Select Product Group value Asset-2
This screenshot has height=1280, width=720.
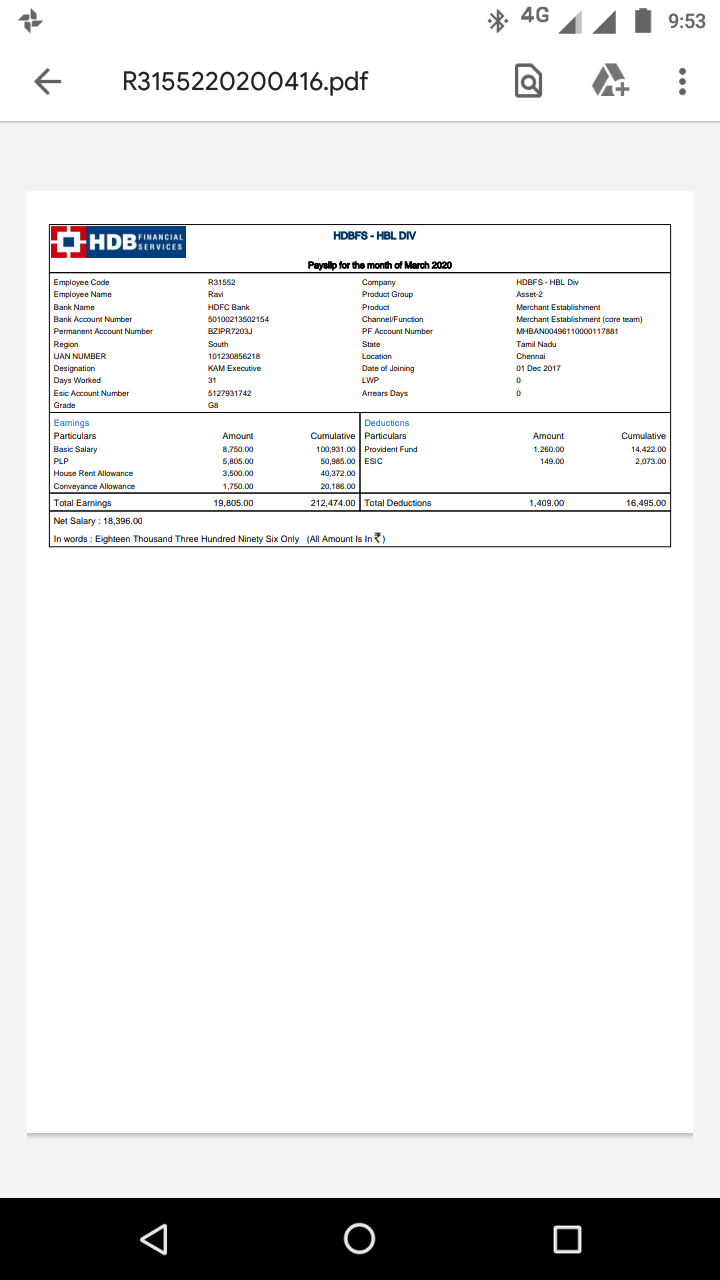[x=530, y=295]
